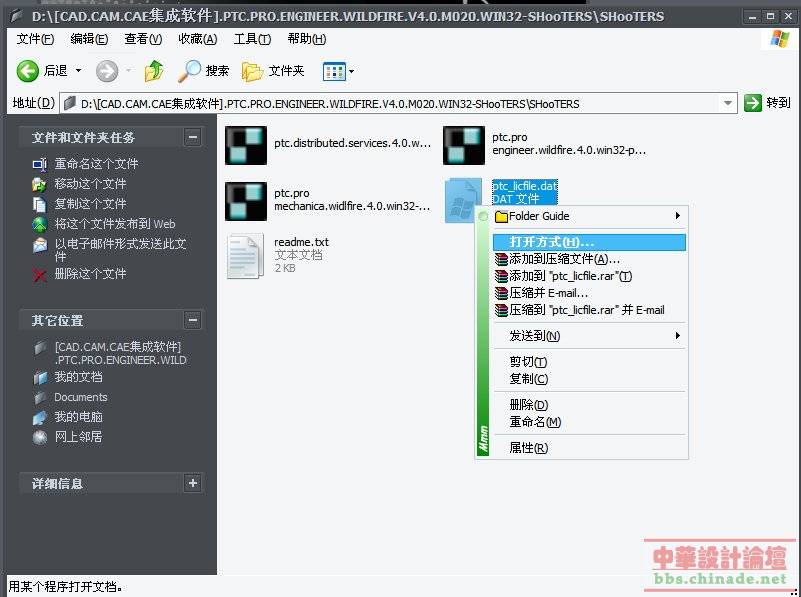Collapse the 其它位置 panel
Image resolution: width=801 pixels, height=597 pixels.
(193, 320)
